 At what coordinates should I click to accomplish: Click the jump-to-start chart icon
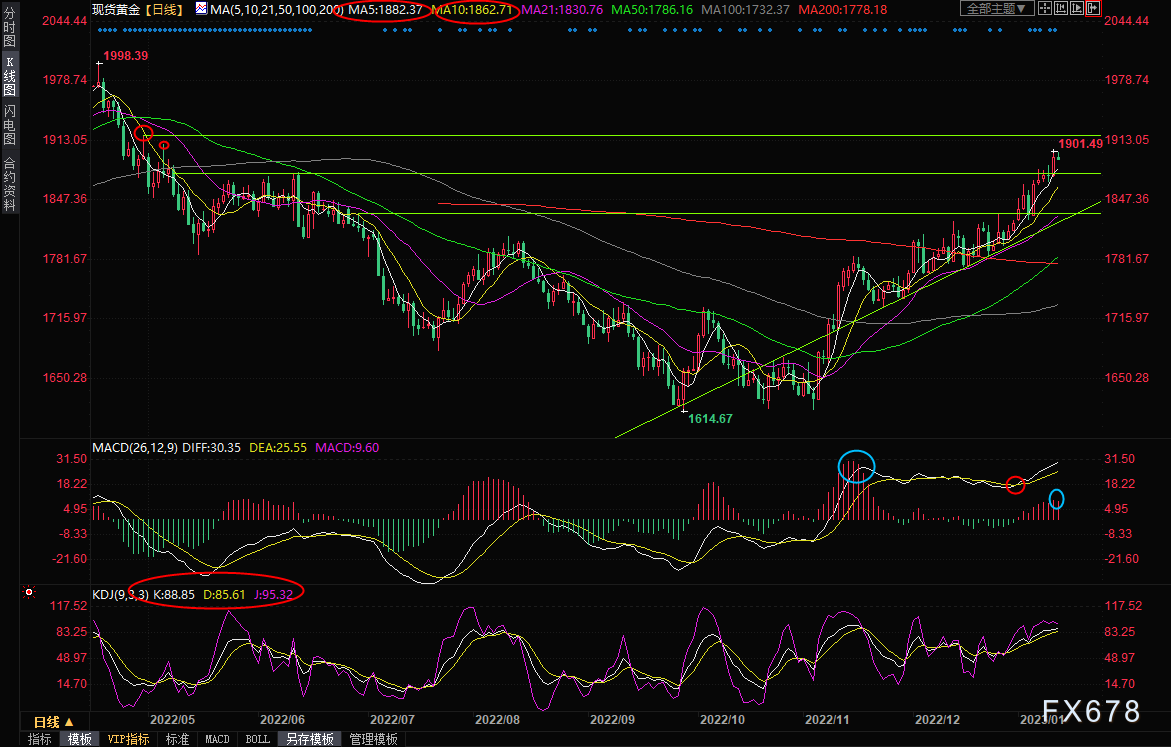coord(1061,9)
